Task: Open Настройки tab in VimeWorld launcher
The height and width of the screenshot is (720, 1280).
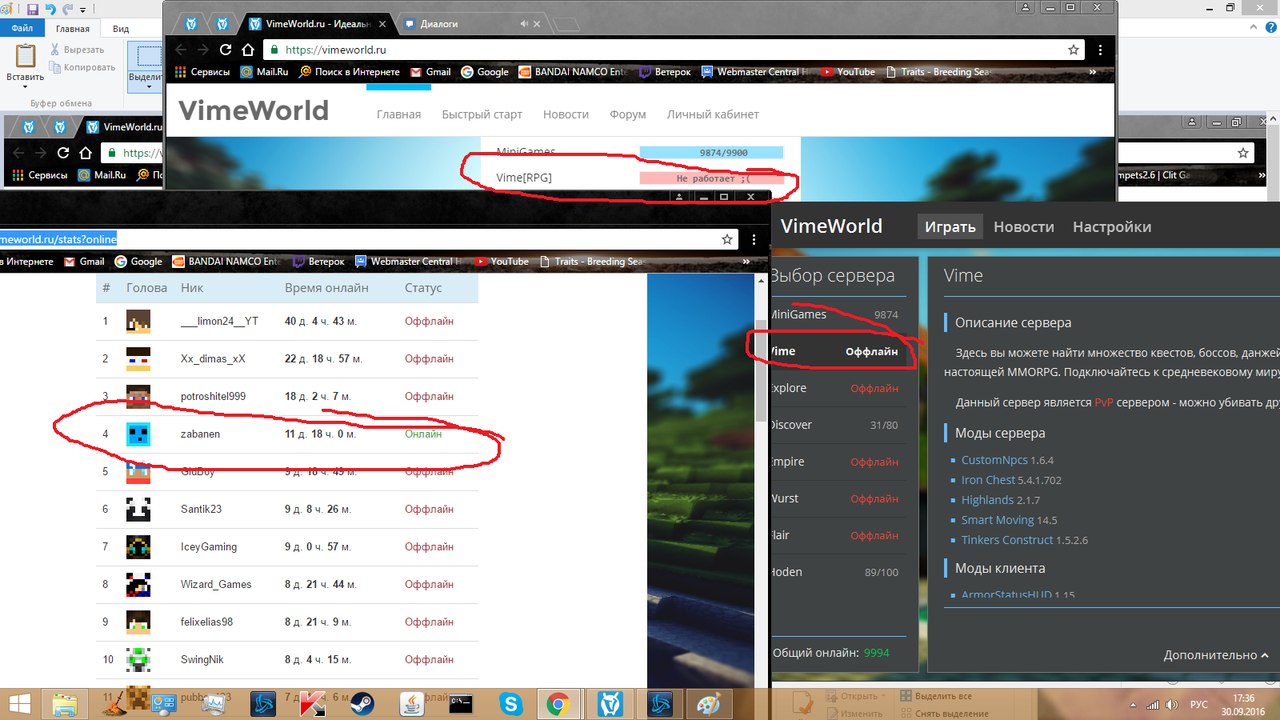Action: [x=1111, y=227]
